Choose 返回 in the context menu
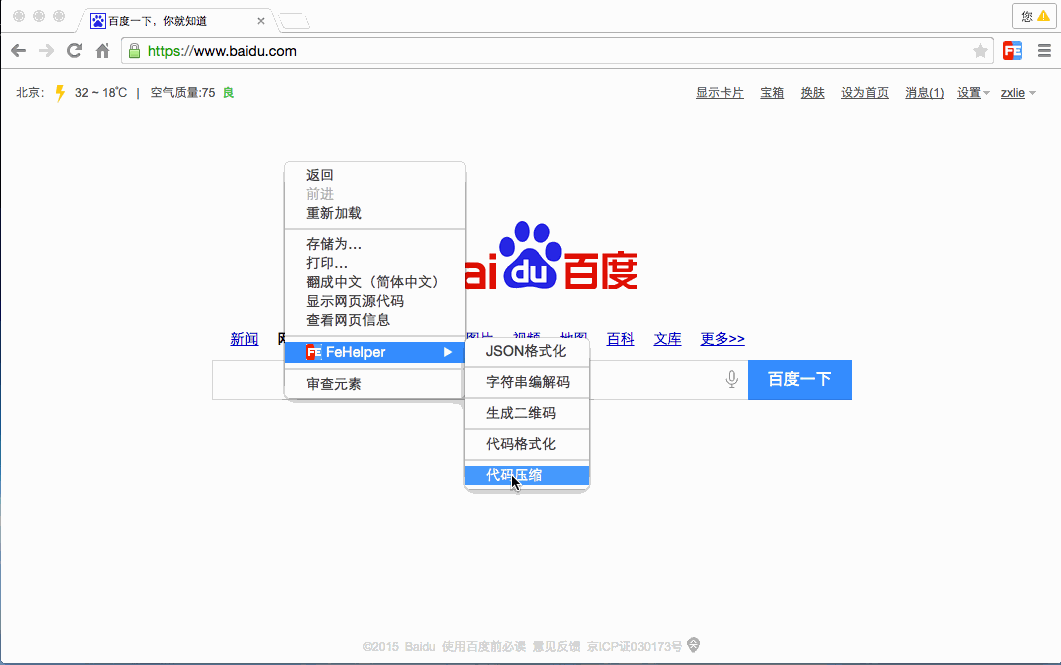This screenshot has width=1061, height=665. pyautogui.click(x=375, y=175)
